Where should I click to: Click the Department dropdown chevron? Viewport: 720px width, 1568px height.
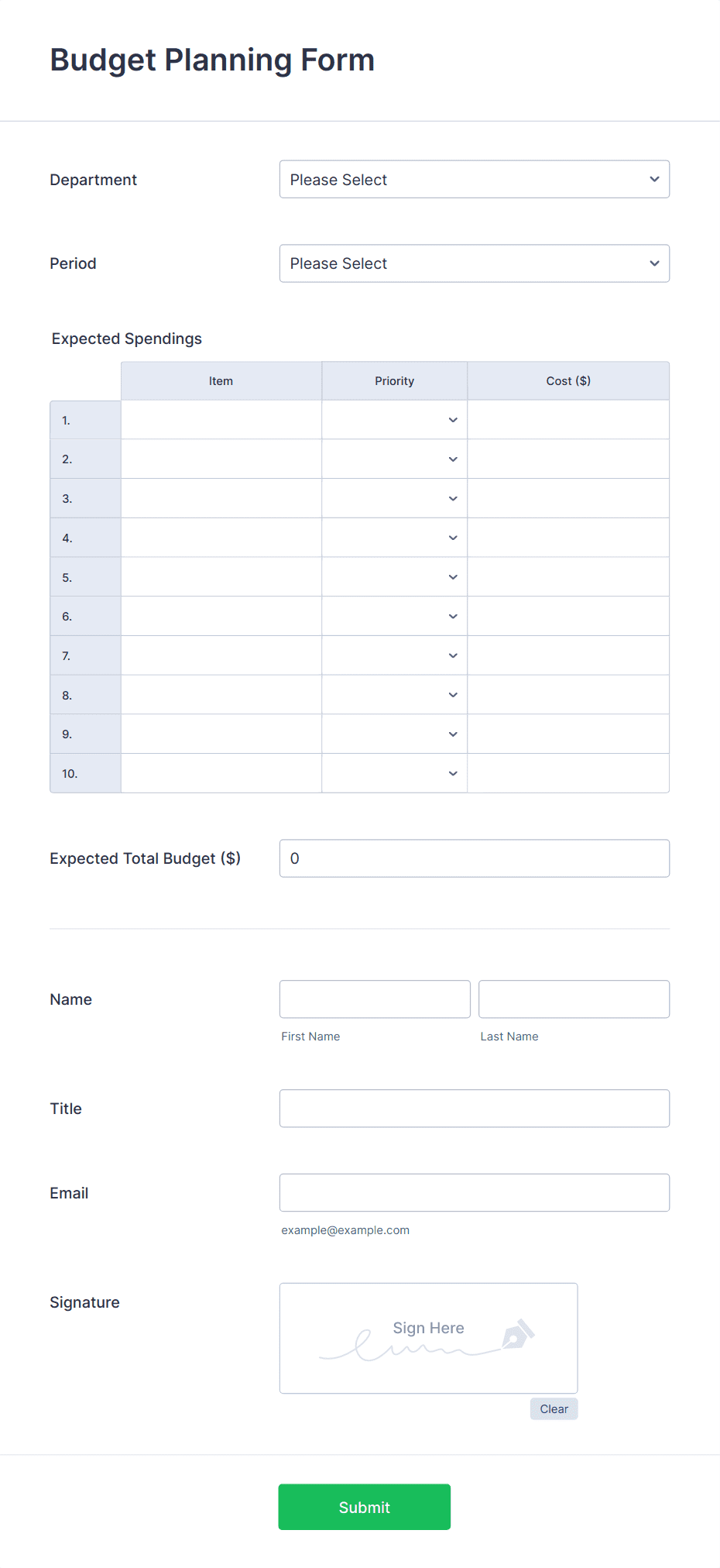(x=654, y=179)
